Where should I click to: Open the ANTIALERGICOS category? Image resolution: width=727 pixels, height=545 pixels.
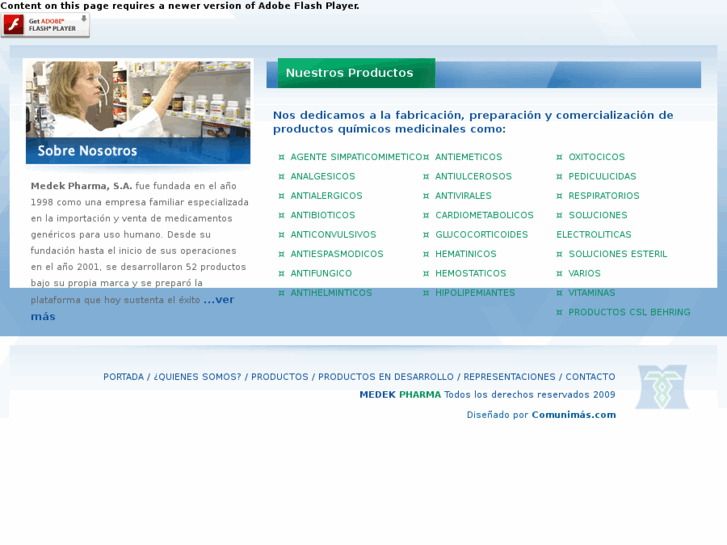pyautogui.click(x=326, y=196)
